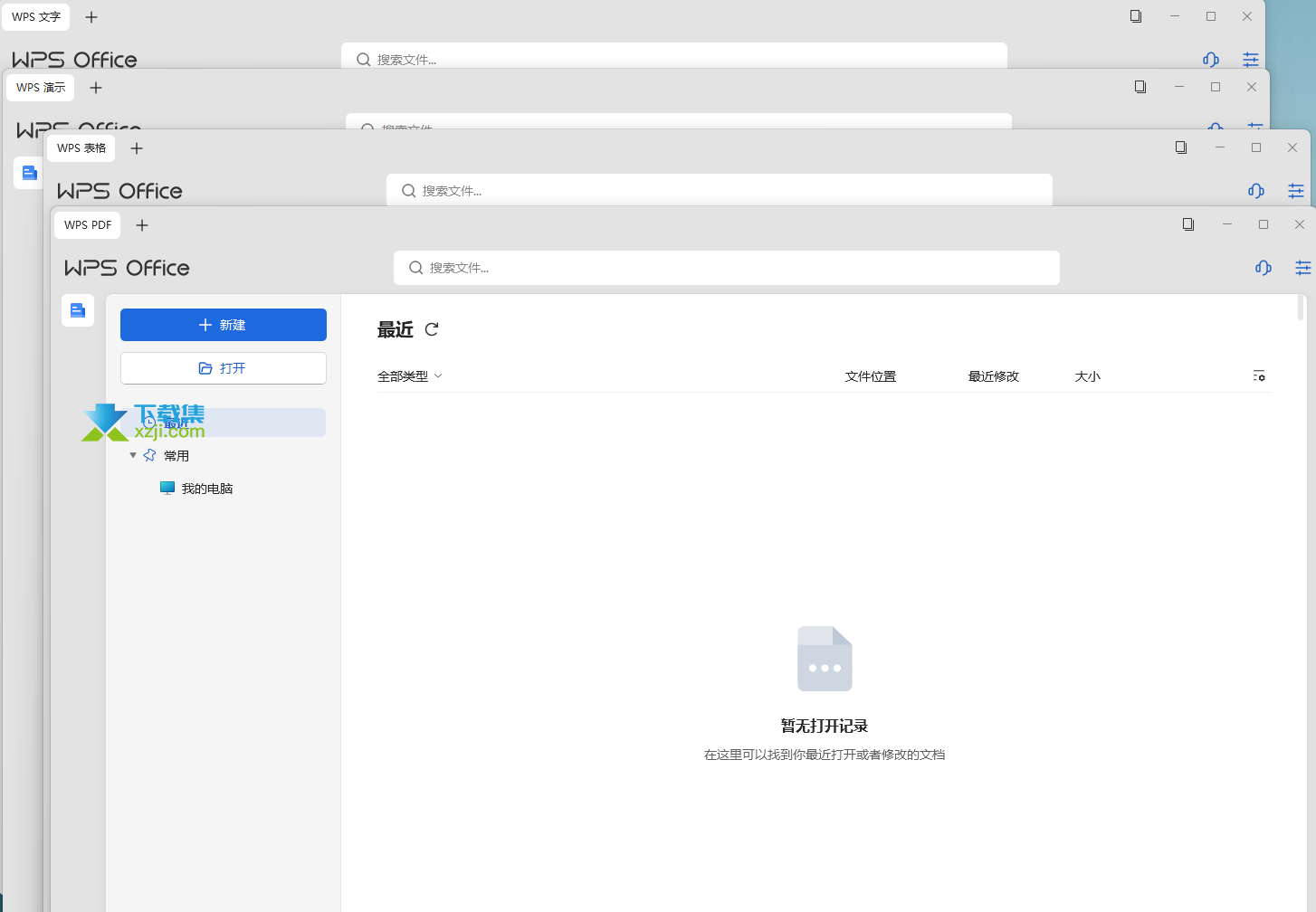The image size is (1316, 912).
Task: Click the 最近 heading text
Action: coord(396,329)
